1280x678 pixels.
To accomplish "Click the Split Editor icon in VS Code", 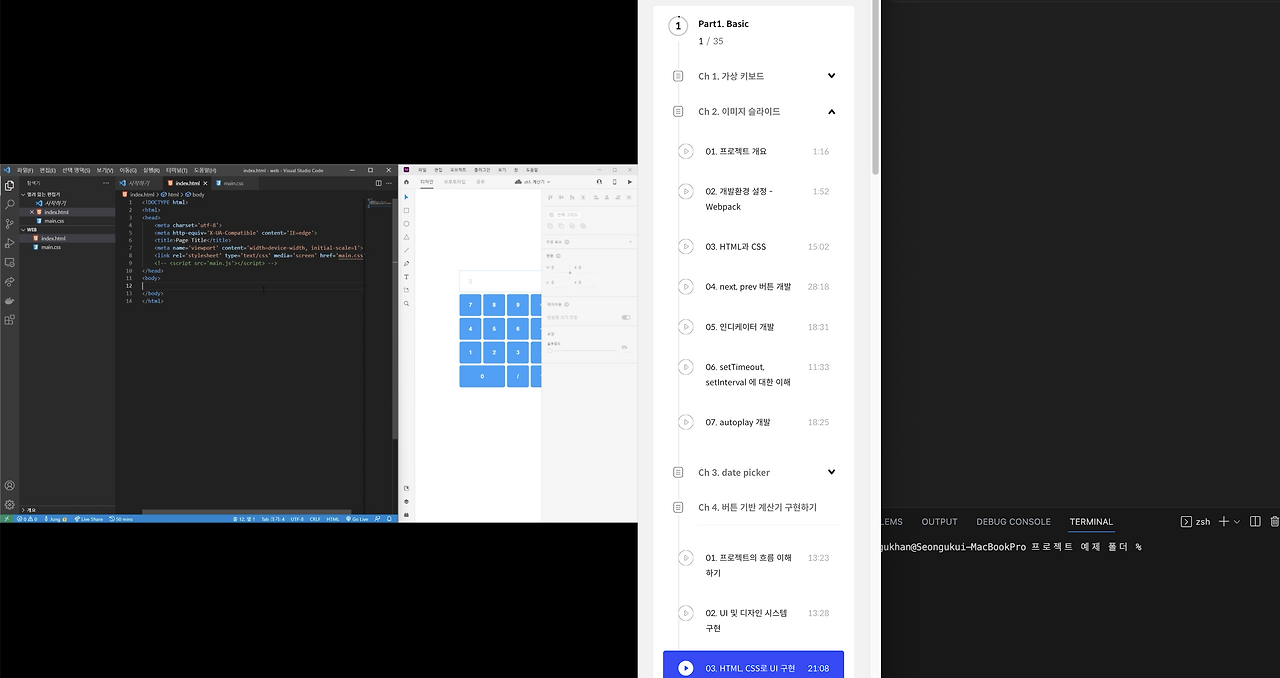I will (x=379, y=183).
